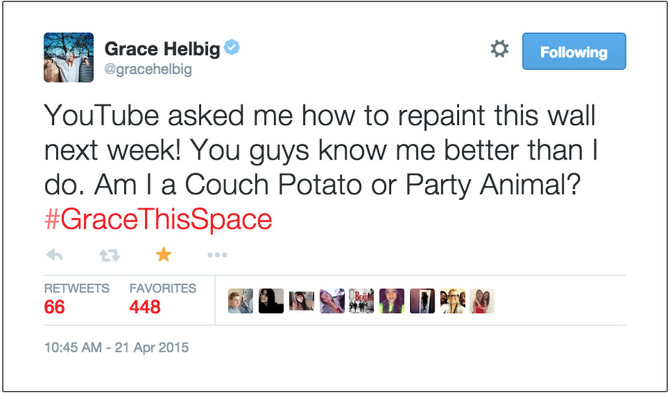670x393 pixels.
Task: Open the blond-haired user's avatar thumbnail
Action: coord(241,301)
